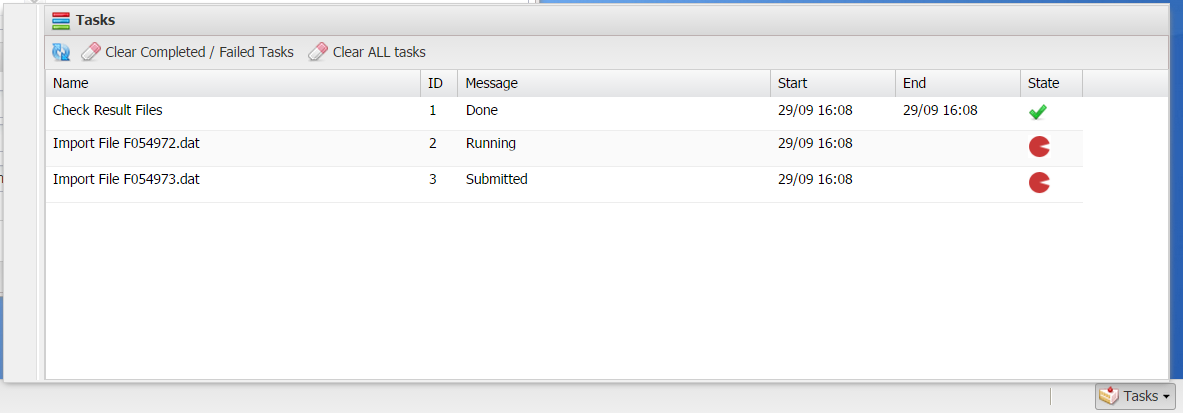Select the Import File F054973.dat row
The width and height of the screenshot is (1183, 413).
[x=127, y=180]
